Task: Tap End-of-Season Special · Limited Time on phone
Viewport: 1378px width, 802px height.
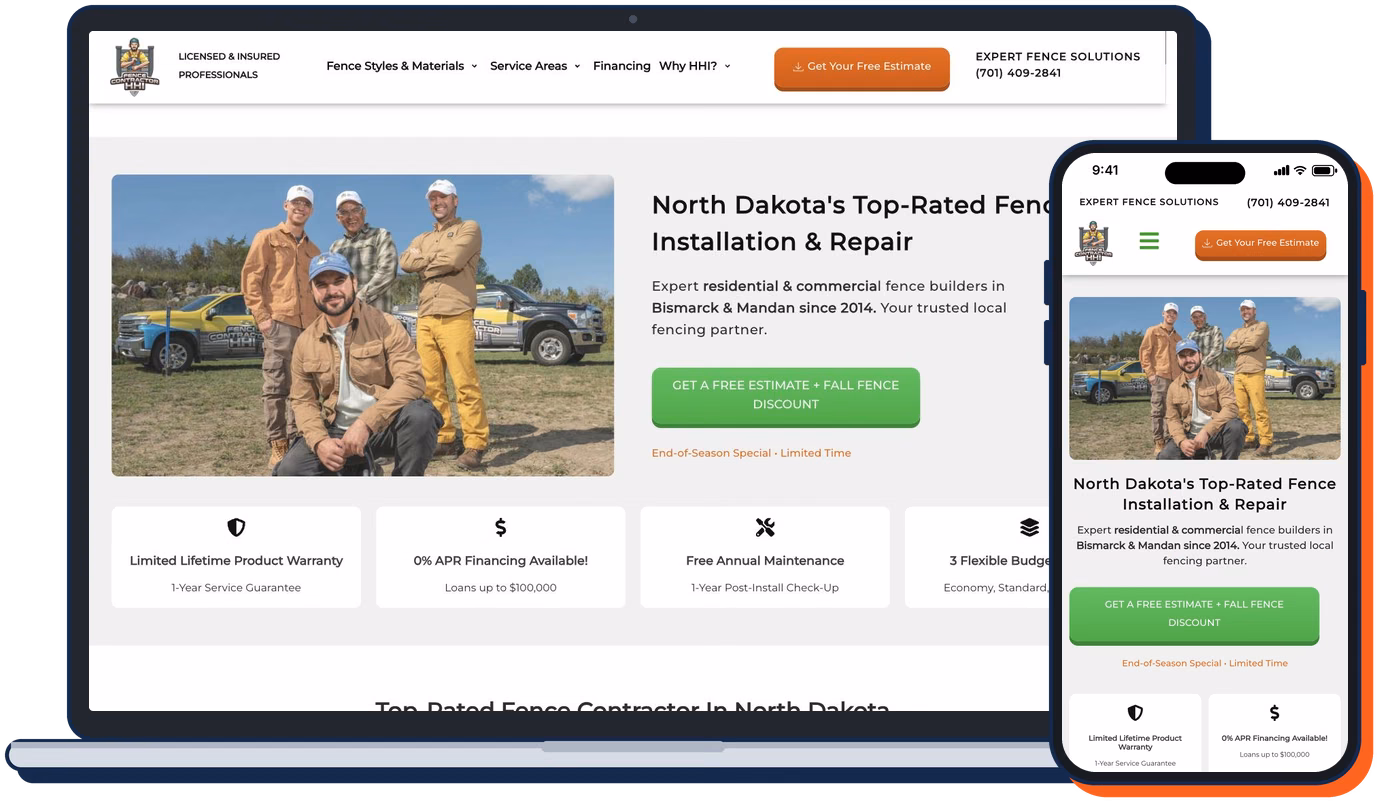Action: (1205, 663)
